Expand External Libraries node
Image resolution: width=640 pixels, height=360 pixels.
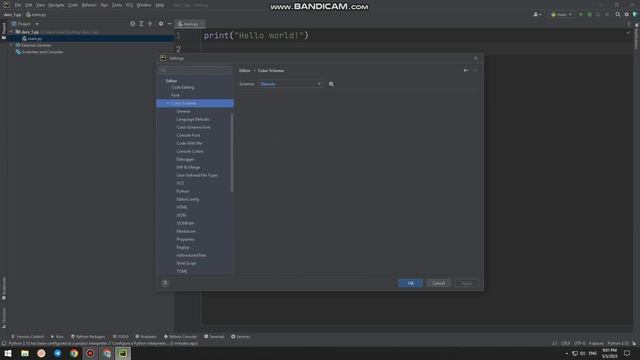tap(11, 45)
